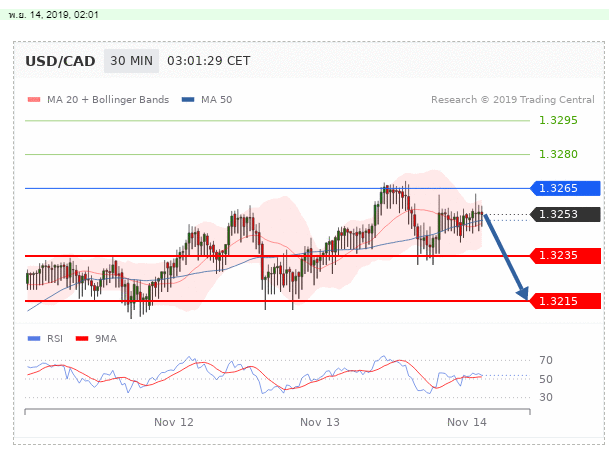The width and height of the screenshot is (609, 453).
Task: Click the 1.3215 target price tag
Action: (x=565, y=301)
